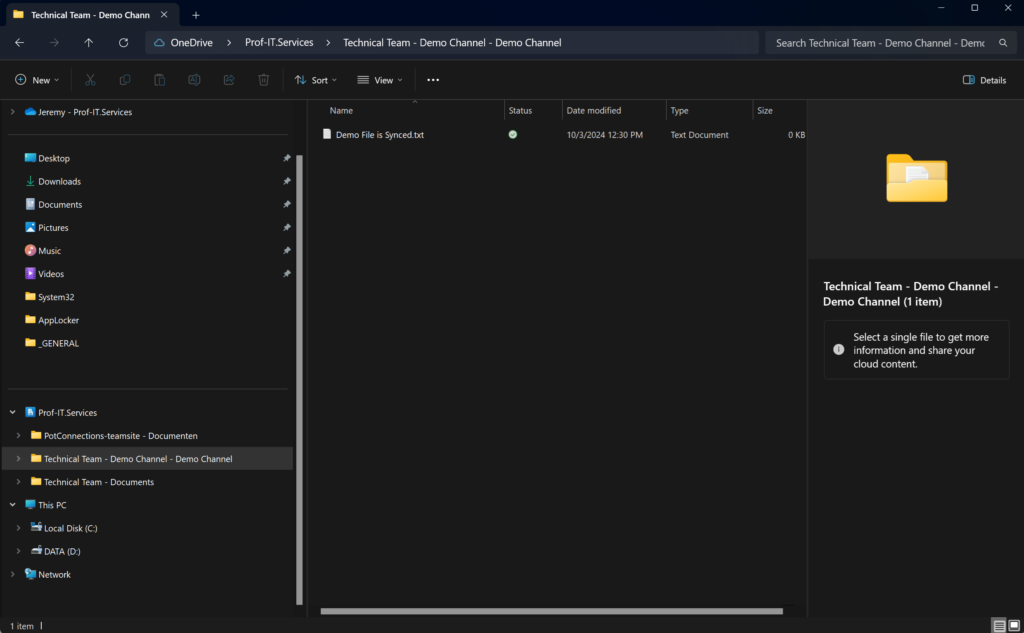Click the Delete trash can icon
Screen dimensions: 1024x633
tap(263, 80)
